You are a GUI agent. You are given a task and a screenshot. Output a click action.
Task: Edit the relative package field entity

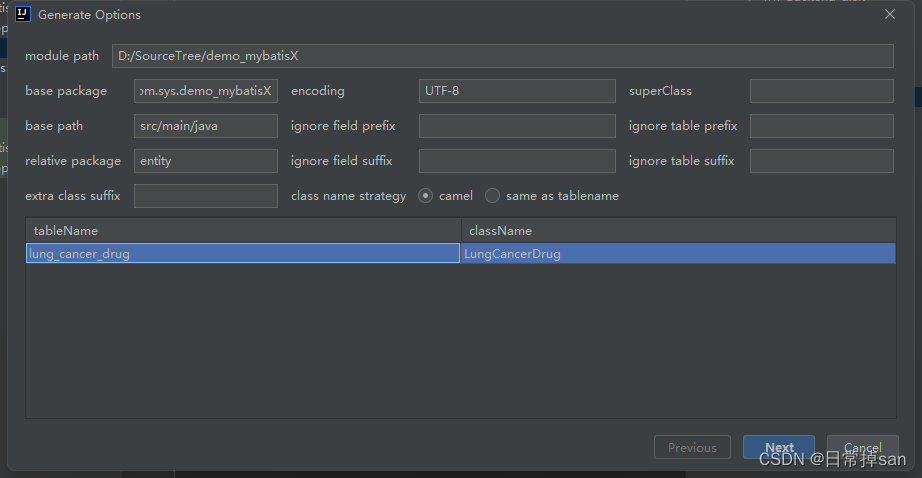coord(206,161)
